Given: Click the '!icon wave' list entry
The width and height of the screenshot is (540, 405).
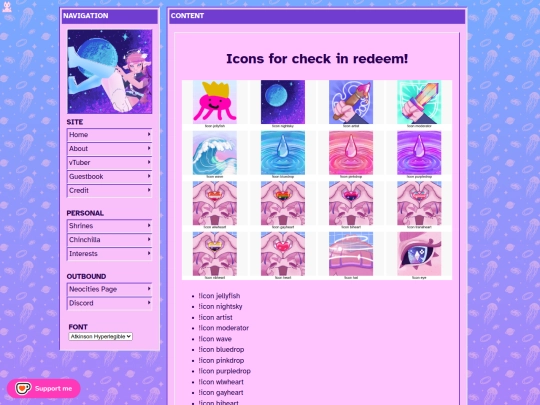Looking at the screenshot, I should (x=215, y=339).
